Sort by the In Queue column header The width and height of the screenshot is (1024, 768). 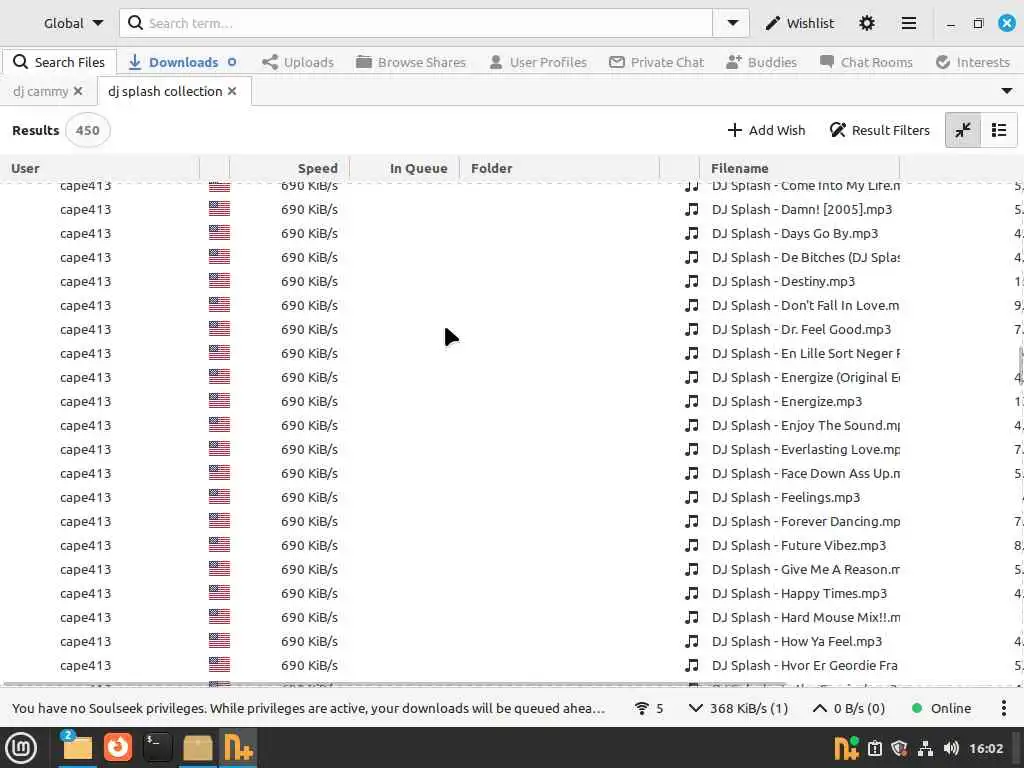404,168
